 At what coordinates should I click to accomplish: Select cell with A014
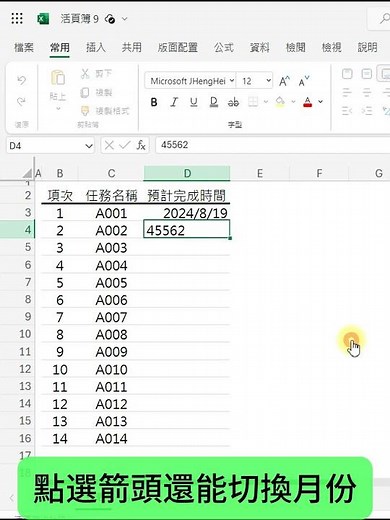[111, 438]
